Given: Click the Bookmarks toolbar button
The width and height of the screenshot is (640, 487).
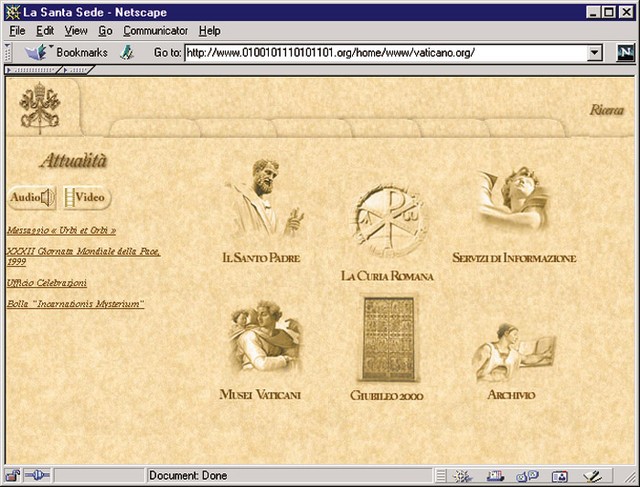Looking at the screenshot, I should (67, 53).
